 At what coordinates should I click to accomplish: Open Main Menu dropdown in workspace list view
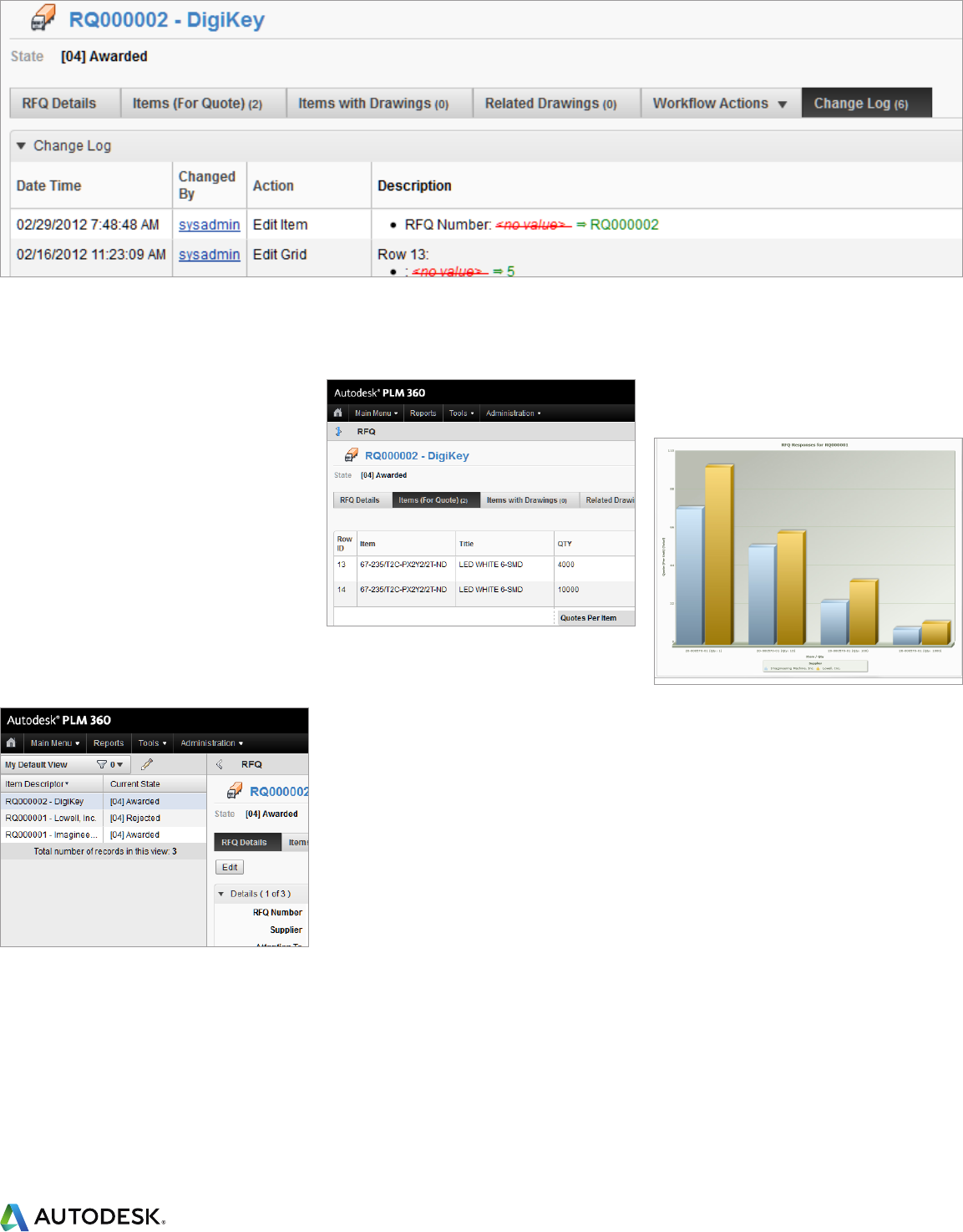[x=55, y=743]
